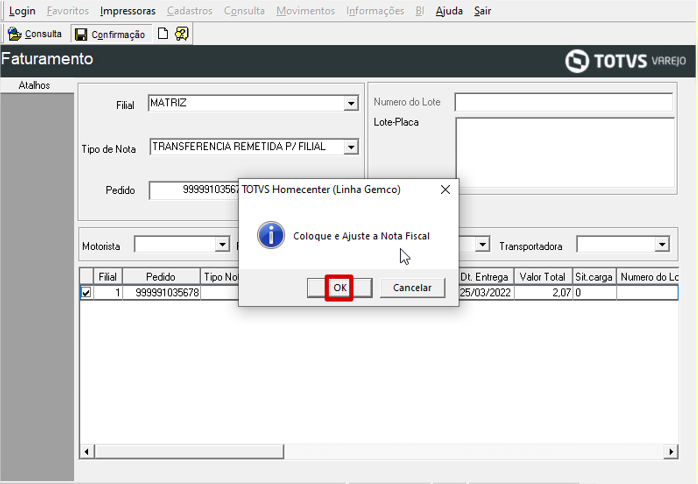Click the Atalhos panel header
Image resolution: width=698 pixels, height=484 pixels.
[x=34, y=85]
